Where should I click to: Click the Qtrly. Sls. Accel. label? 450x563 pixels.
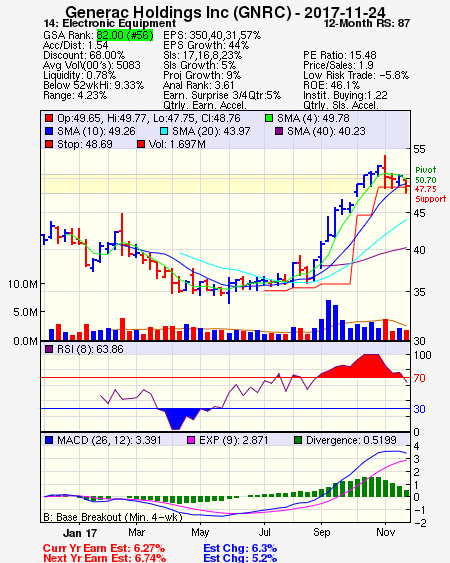coord(341,105)
